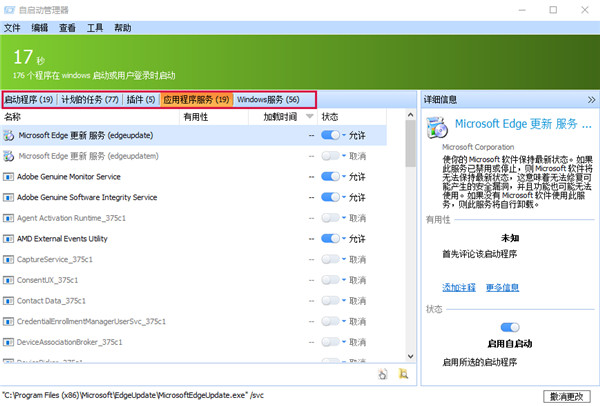Open the 查看 menu
The height and width of the screenshot is (406, 600).
[x=67, y=28]
